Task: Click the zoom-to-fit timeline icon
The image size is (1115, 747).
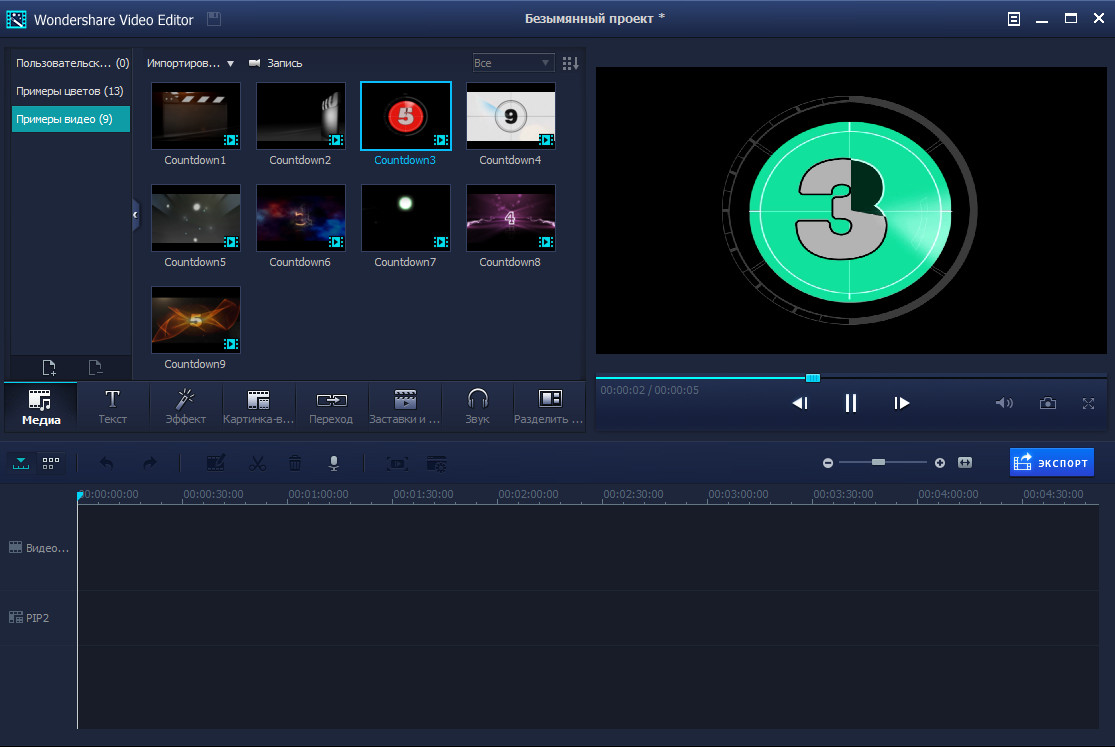Action: coord(965,463)
